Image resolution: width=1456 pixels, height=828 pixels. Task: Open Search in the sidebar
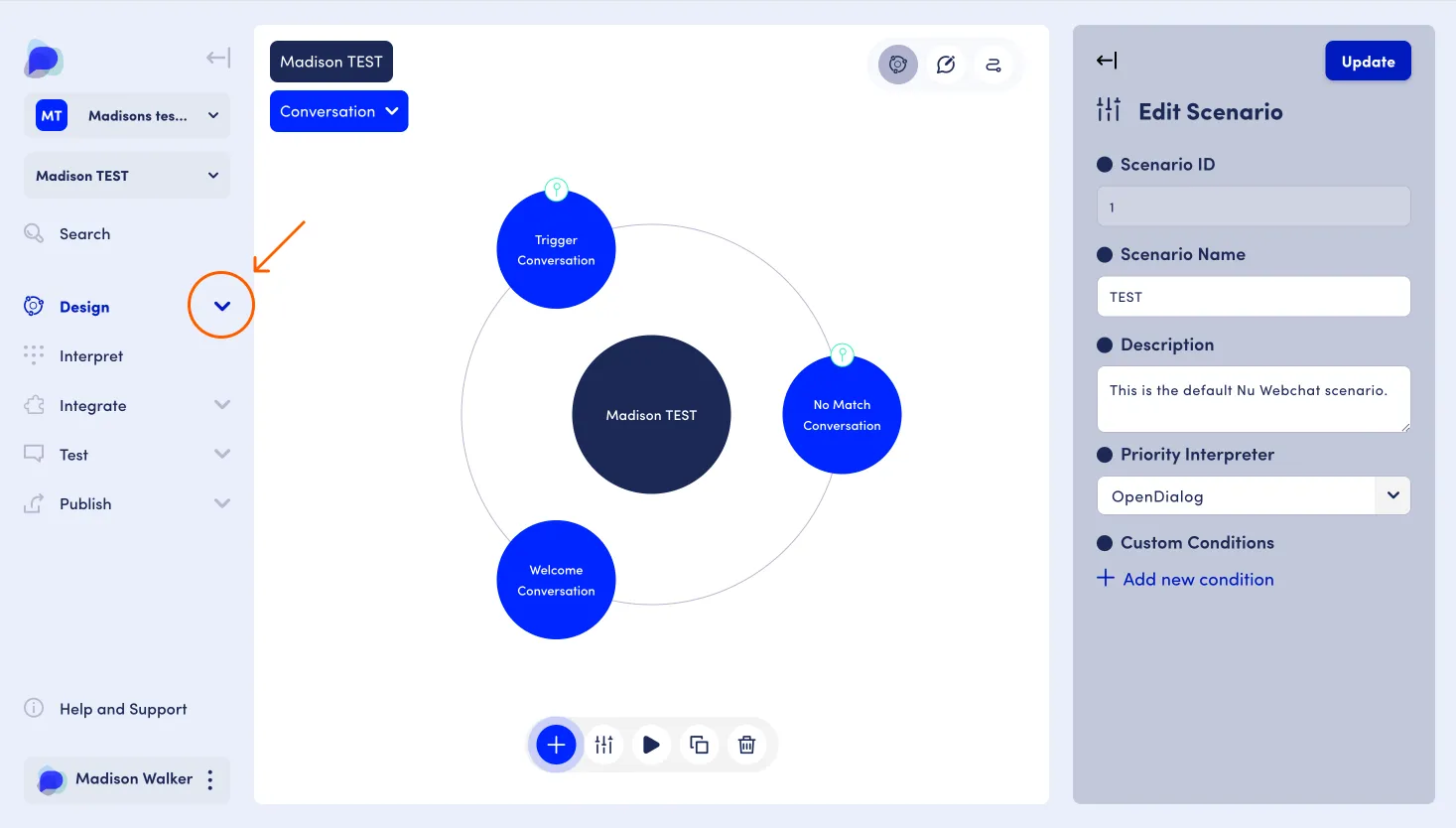[84, 234]
